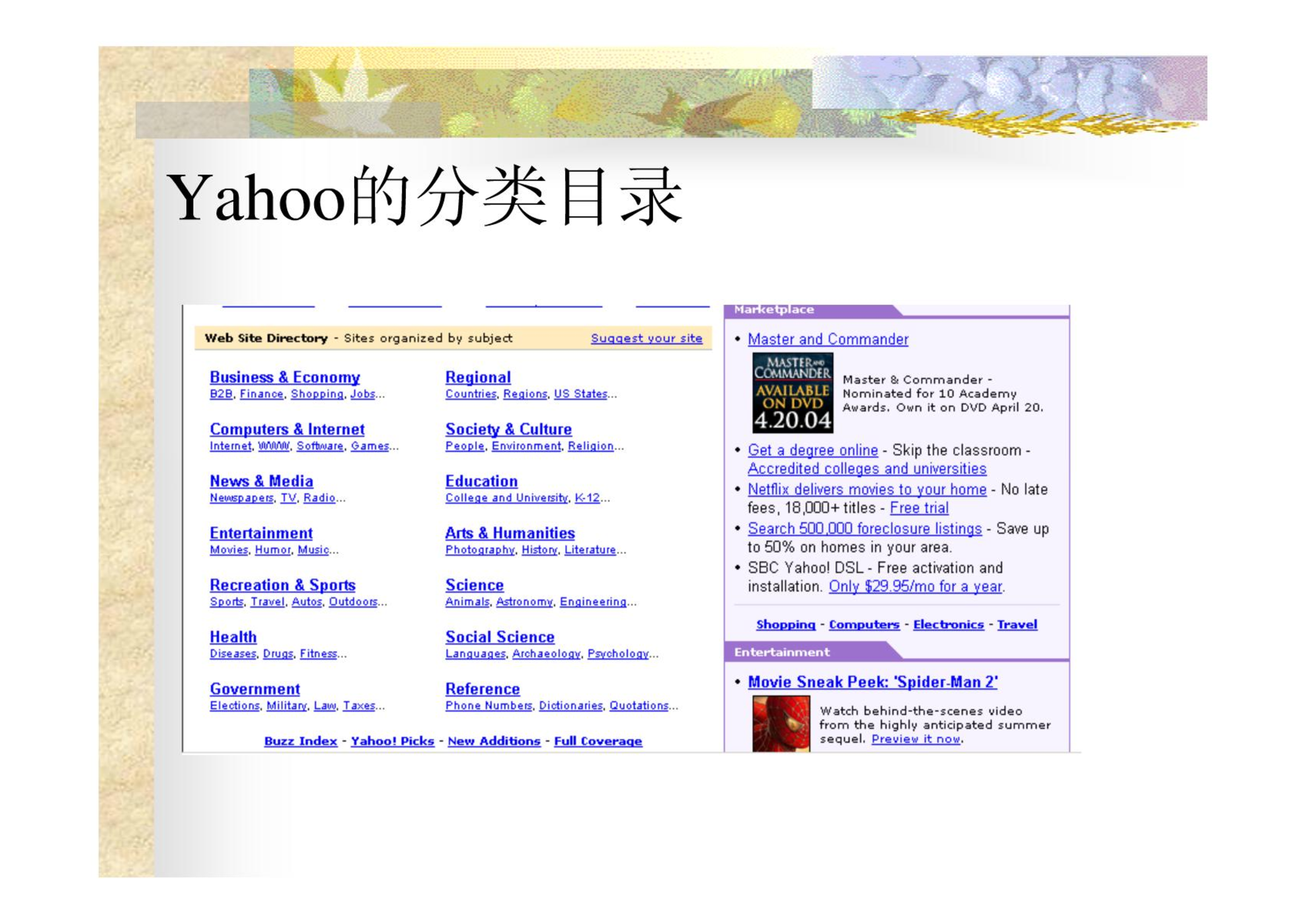Open the Quotations sublink
The image size is (1306, 924).
[x=639, y=706]
